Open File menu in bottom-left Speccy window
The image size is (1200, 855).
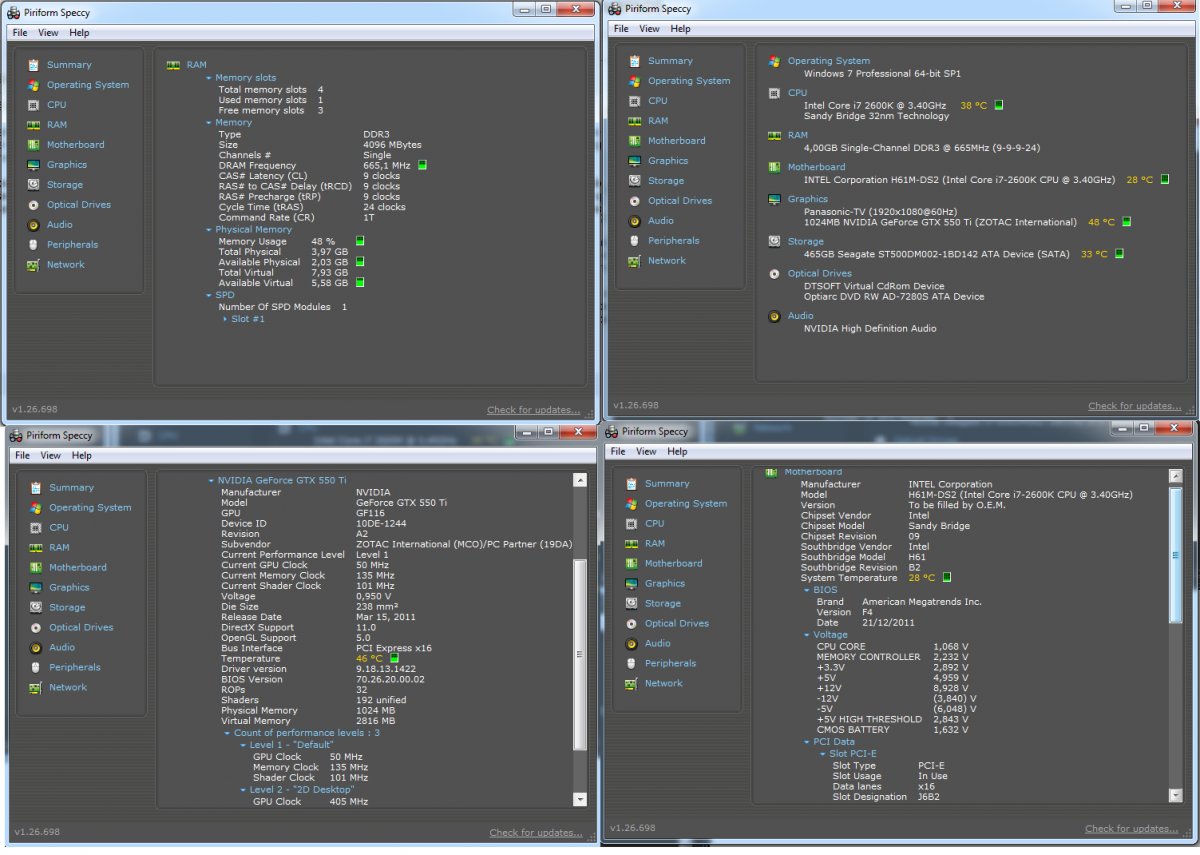tap(23, 456)
